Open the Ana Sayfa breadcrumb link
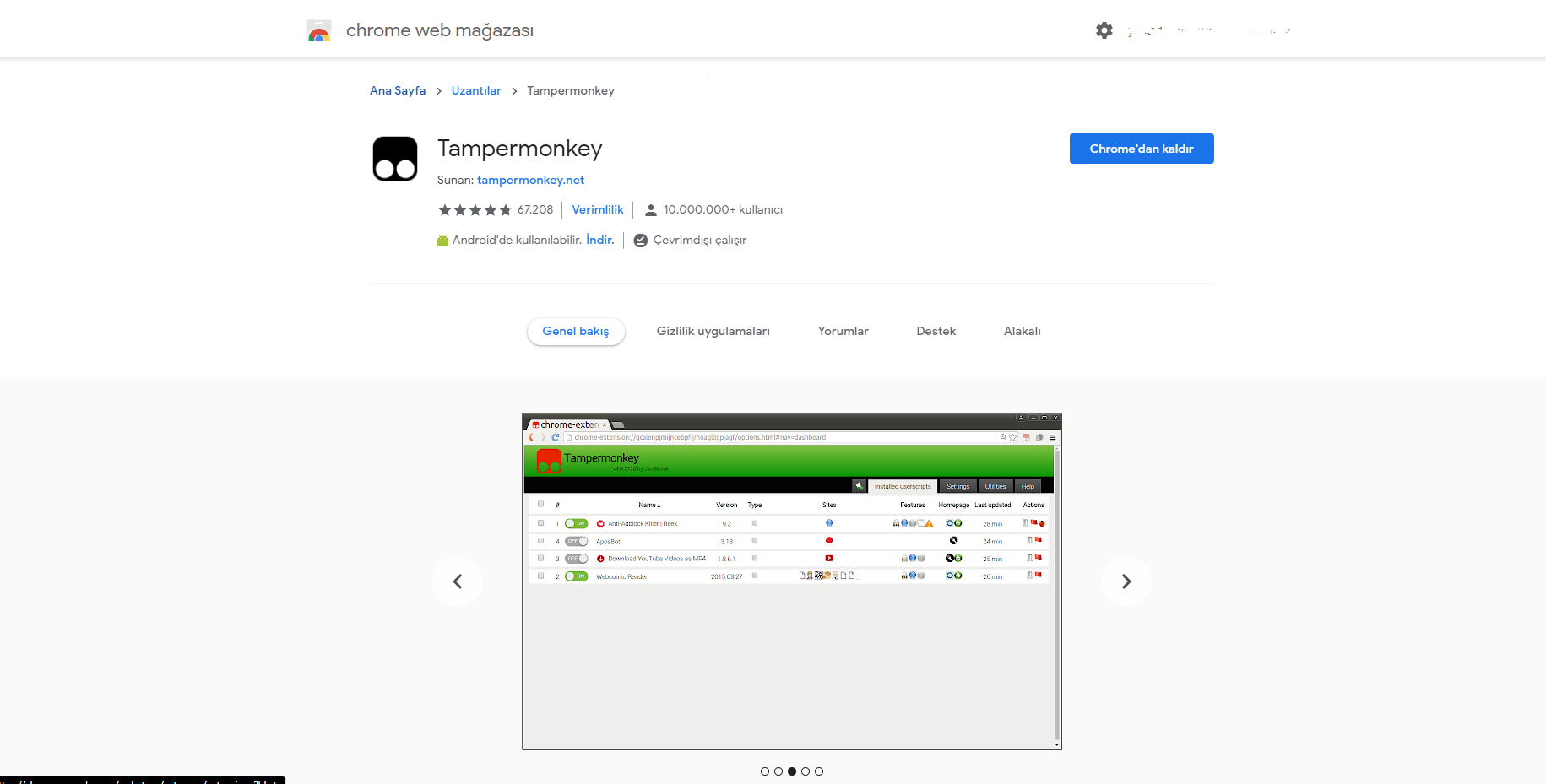The width and height of the screenshot is (1546, 784). pyautogui.click(x=398, y=90)
